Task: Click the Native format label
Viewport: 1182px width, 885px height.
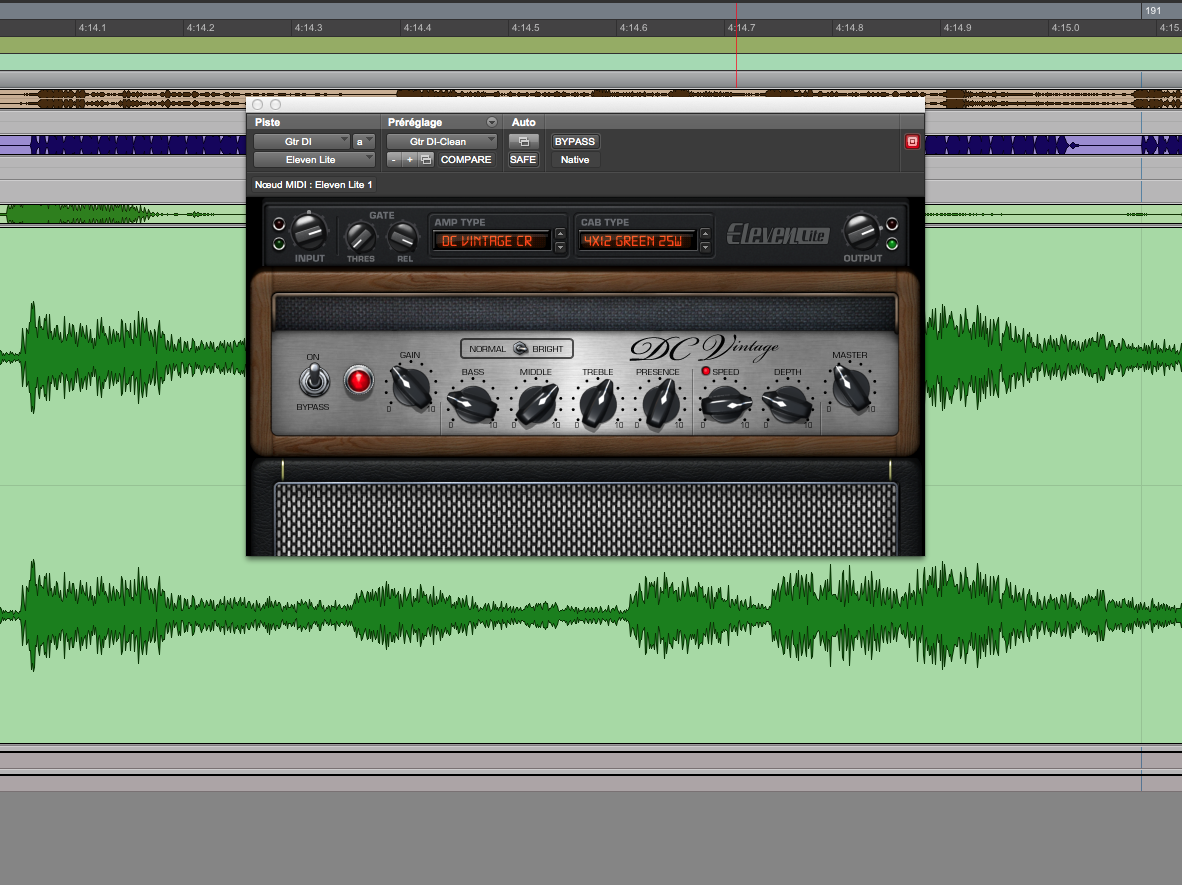Action: (575, 160)
